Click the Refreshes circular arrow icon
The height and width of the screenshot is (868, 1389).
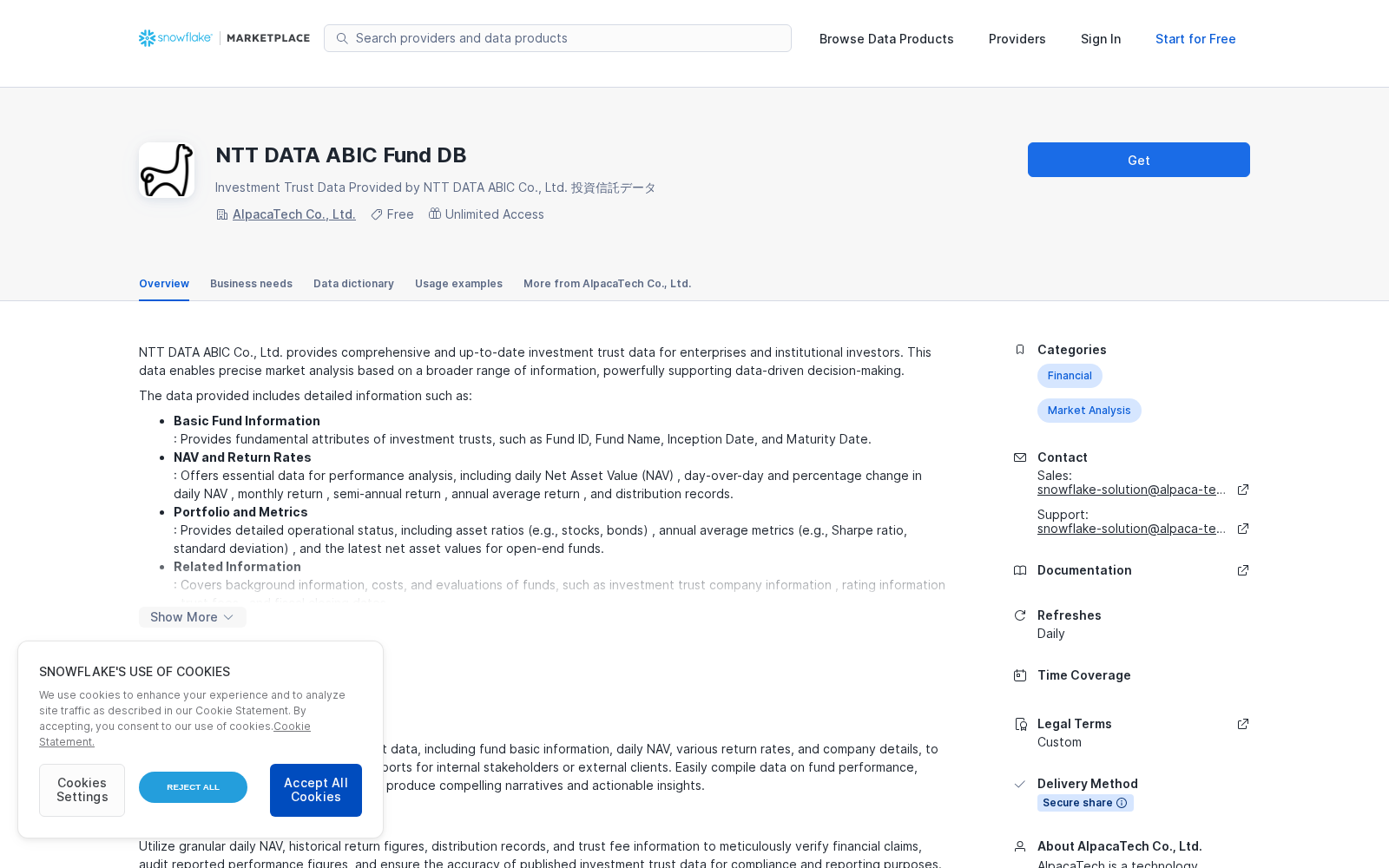pyautogui.click(x=1020, y=615)
